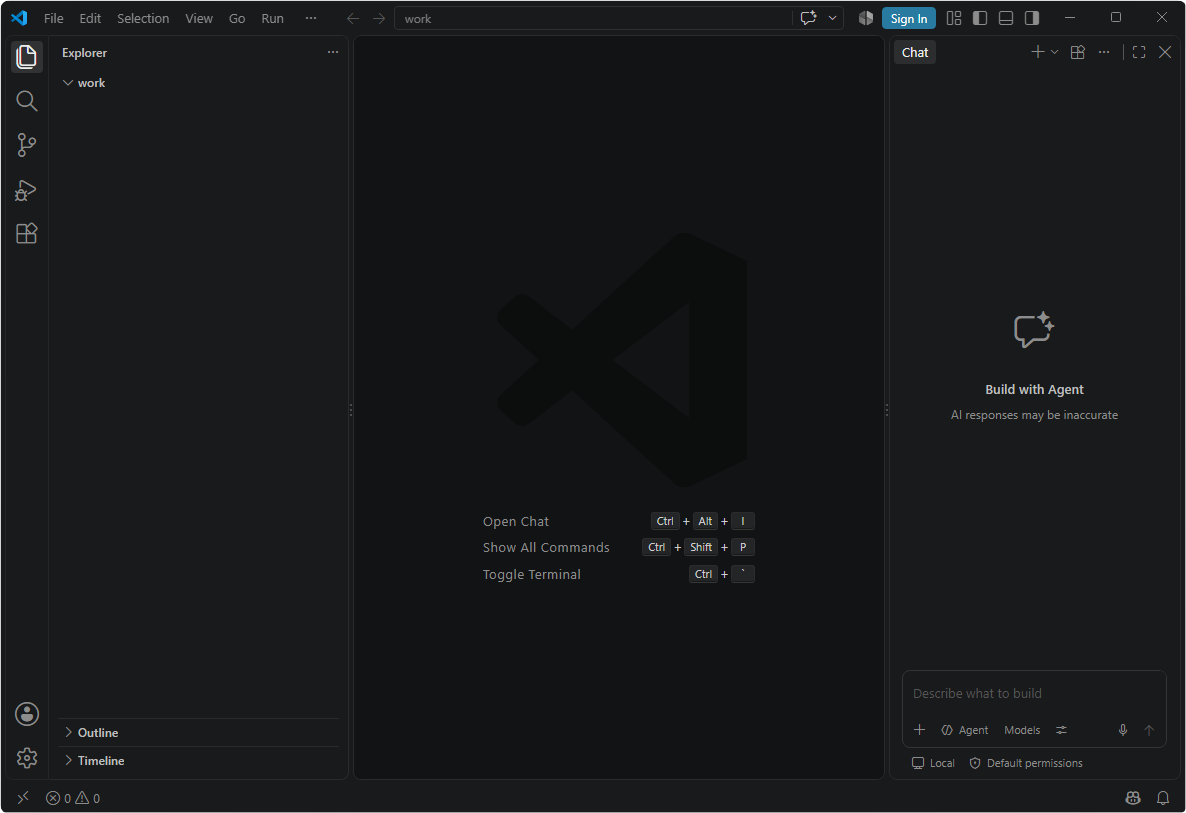
Task: Click the chat sparkle icon in title bar
Action: (x=809, y=18)
